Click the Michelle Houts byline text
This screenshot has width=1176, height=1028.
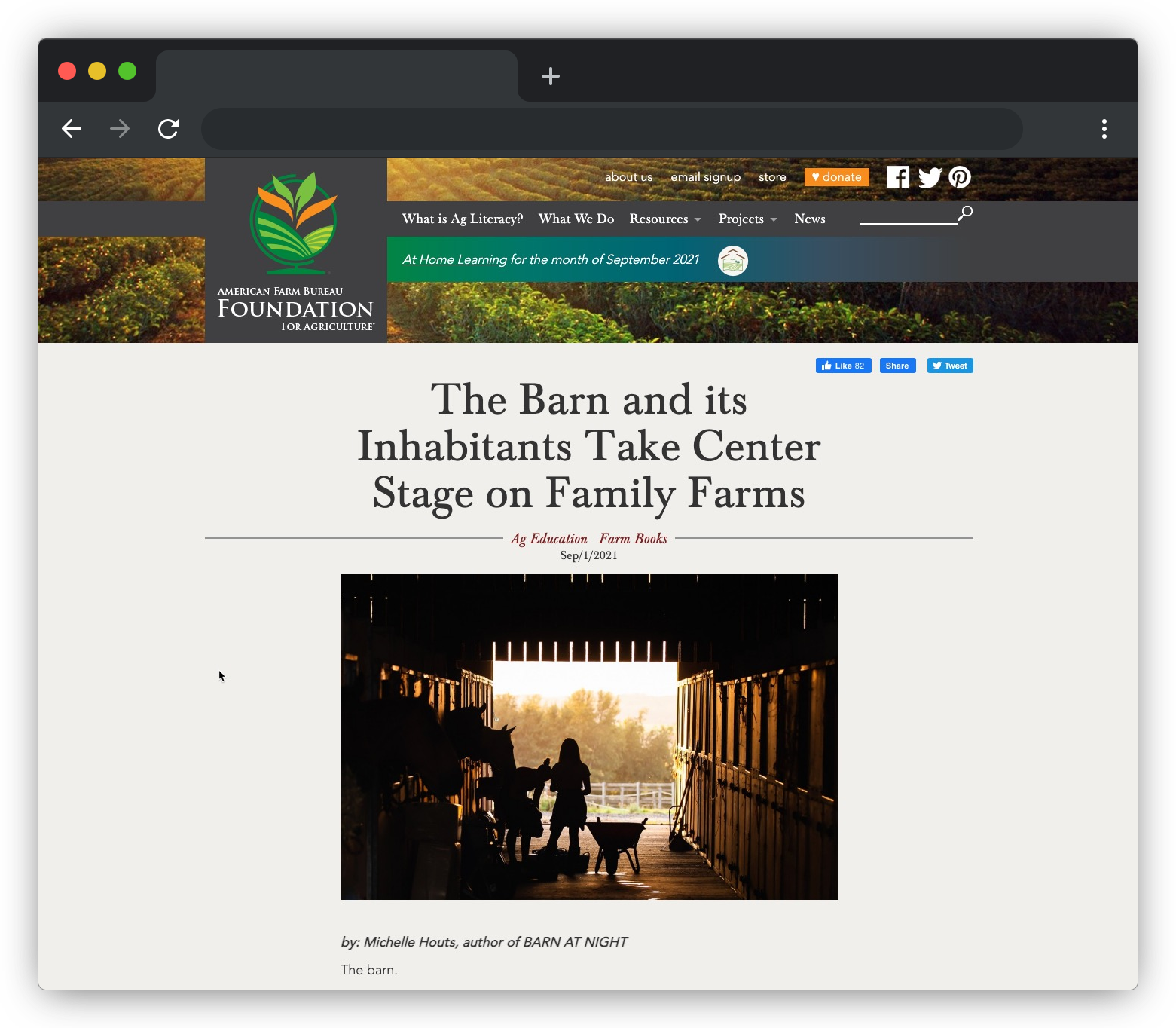(x=484, y=942)
